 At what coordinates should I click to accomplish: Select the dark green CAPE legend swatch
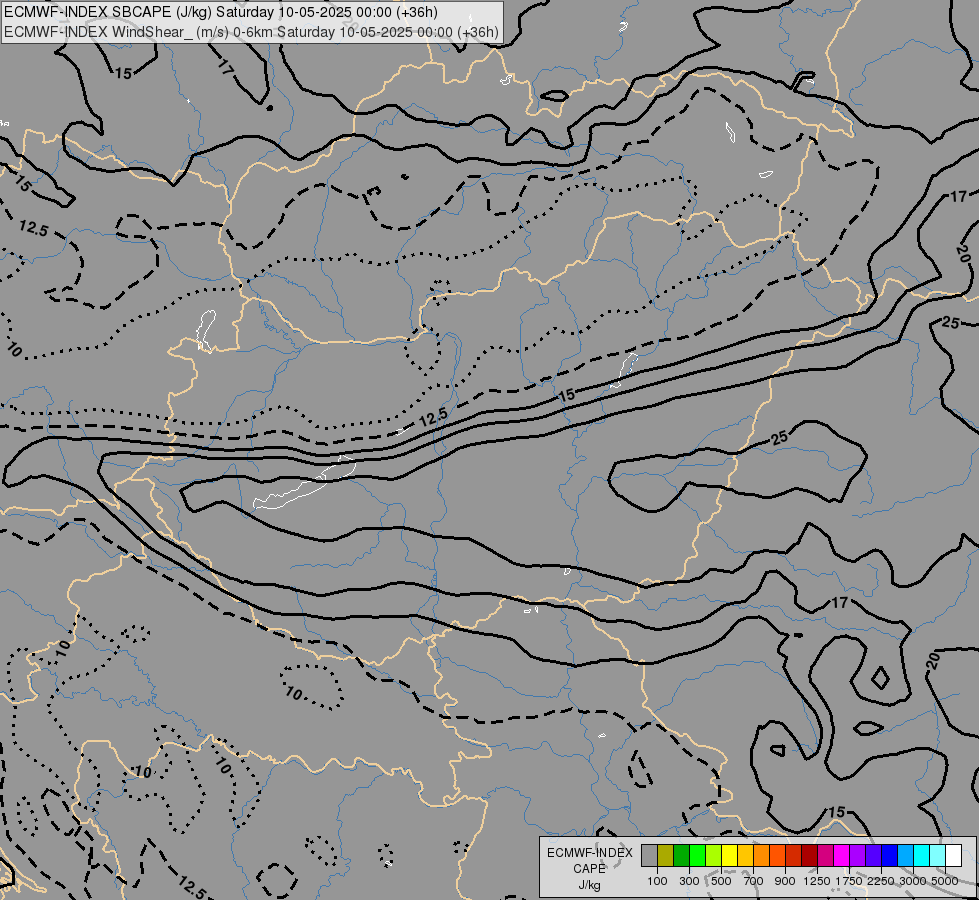click(x=682, y=855)
